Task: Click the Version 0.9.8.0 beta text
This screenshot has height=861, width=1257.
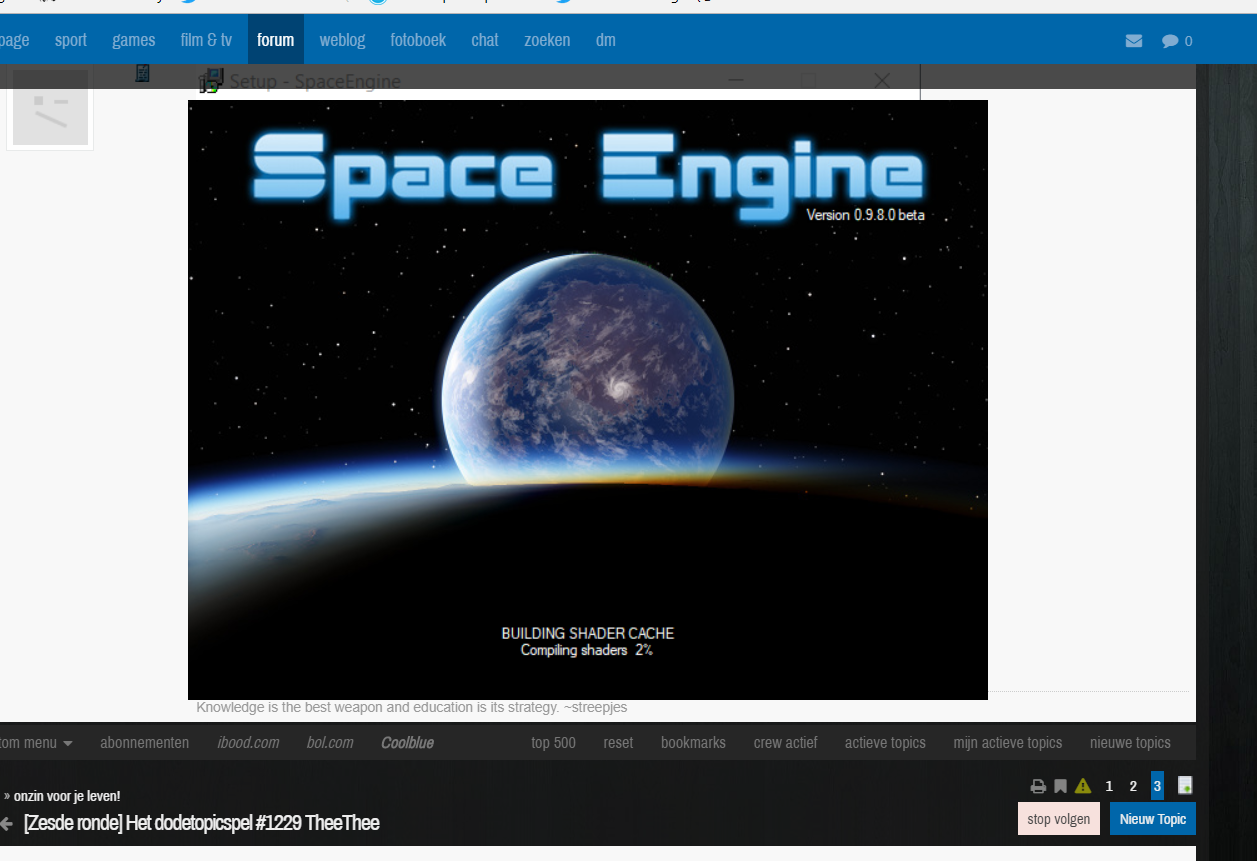Action: 865,215
